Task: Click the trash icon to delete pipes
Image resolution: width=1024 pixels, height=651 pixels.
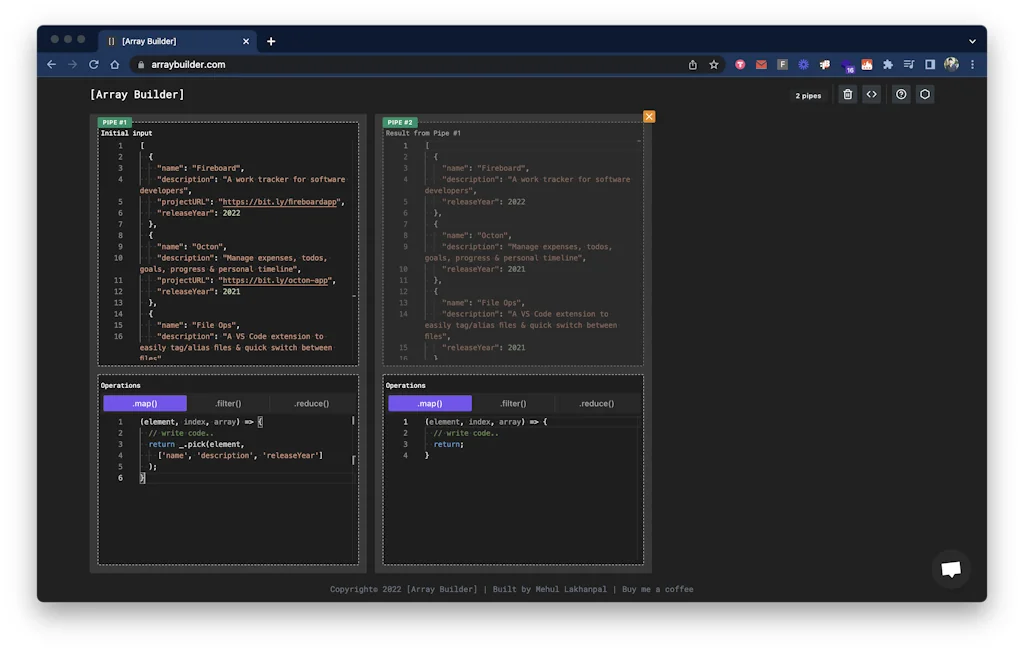Action: pos(847,95)
